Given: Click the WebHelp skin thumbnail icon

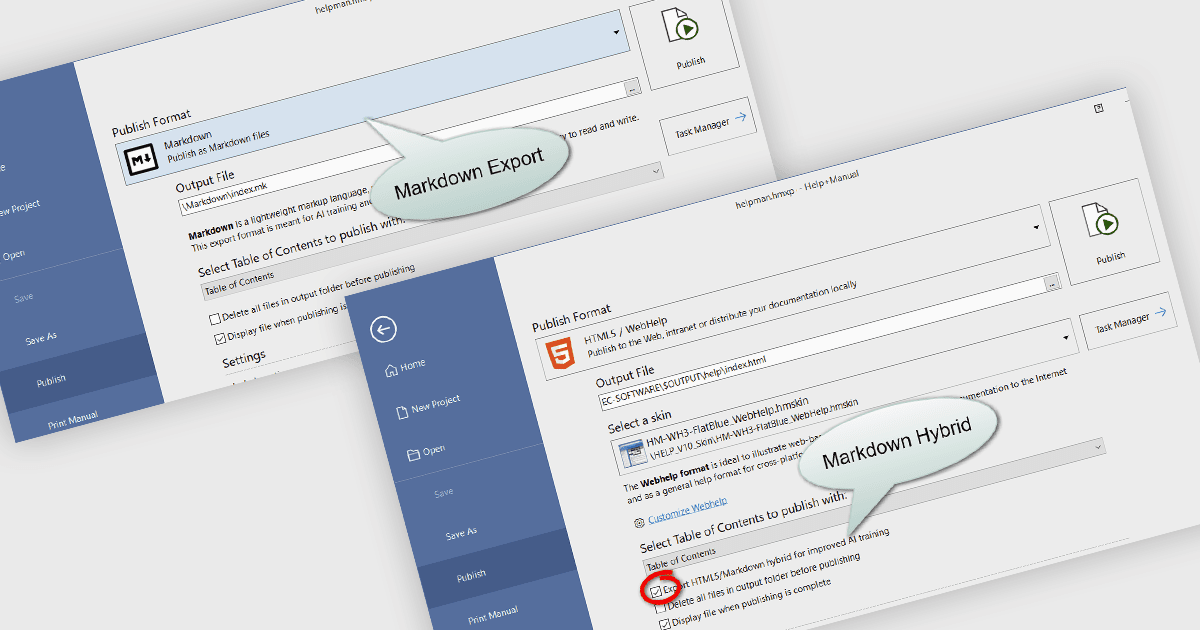Looking at the screenshot, I should pyautogui.click(x=632, y=452).
